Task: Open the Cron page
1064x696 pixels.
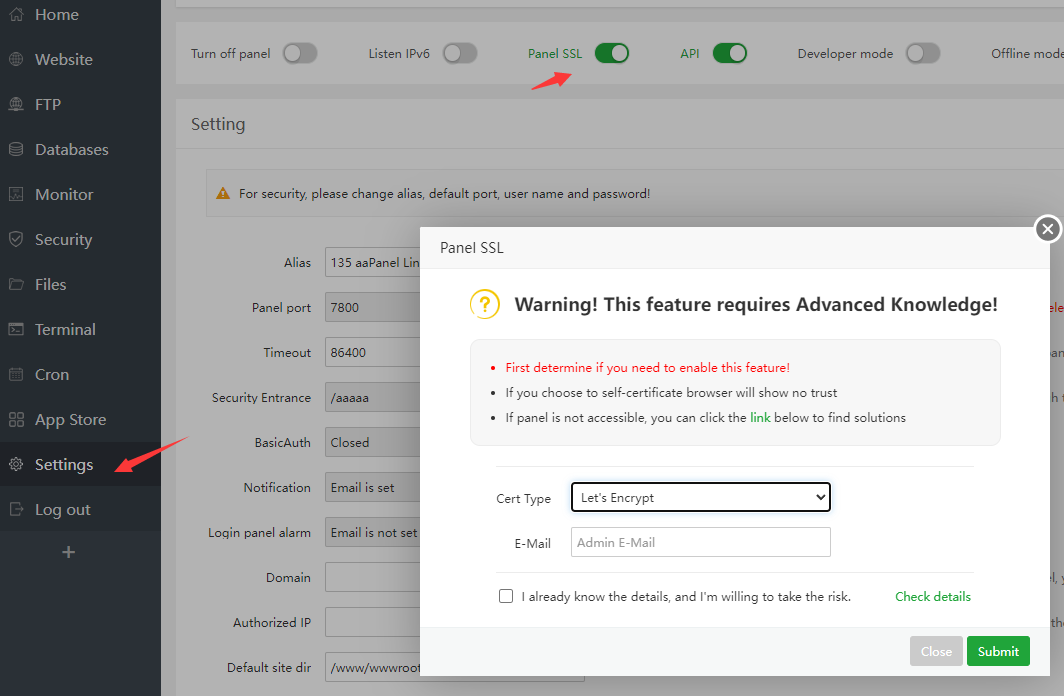Action: (52, 374)
